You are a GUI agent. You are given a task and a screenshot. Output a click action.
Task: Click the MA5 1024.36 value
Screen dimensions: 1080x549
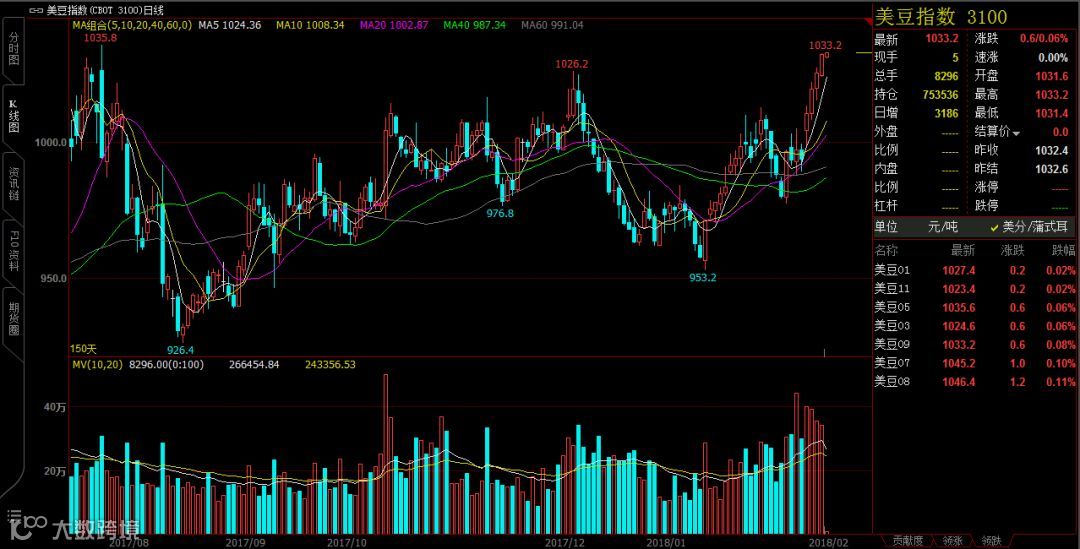click(x=230, y=25)
